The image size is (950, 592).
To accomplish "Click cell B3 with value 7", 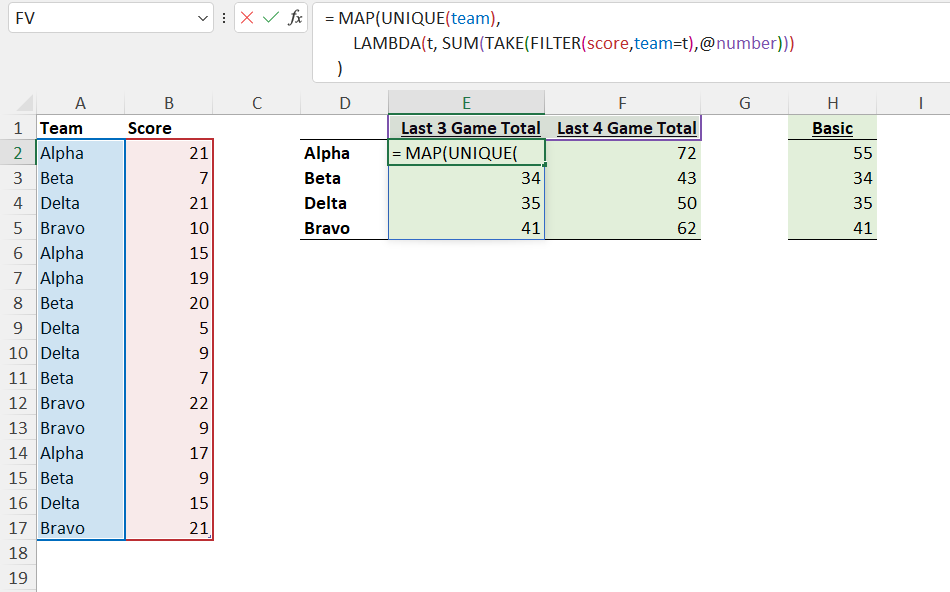I will (x=169, y=178).
